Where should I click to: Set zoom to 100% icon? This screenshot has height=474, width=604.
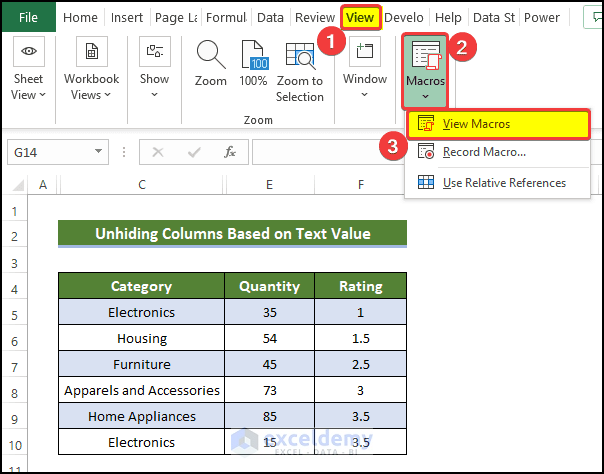253,55
